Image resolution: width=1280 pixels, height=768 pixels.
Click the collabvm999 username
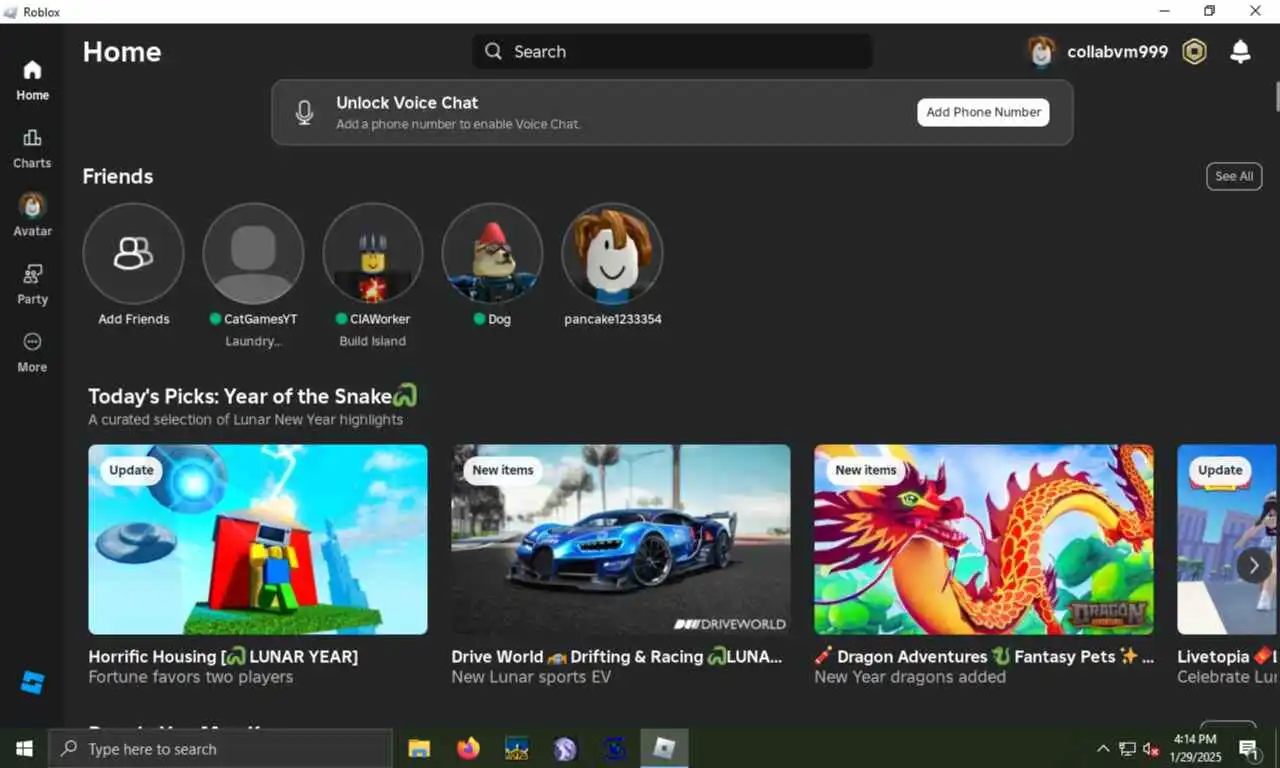[1117, 52]
